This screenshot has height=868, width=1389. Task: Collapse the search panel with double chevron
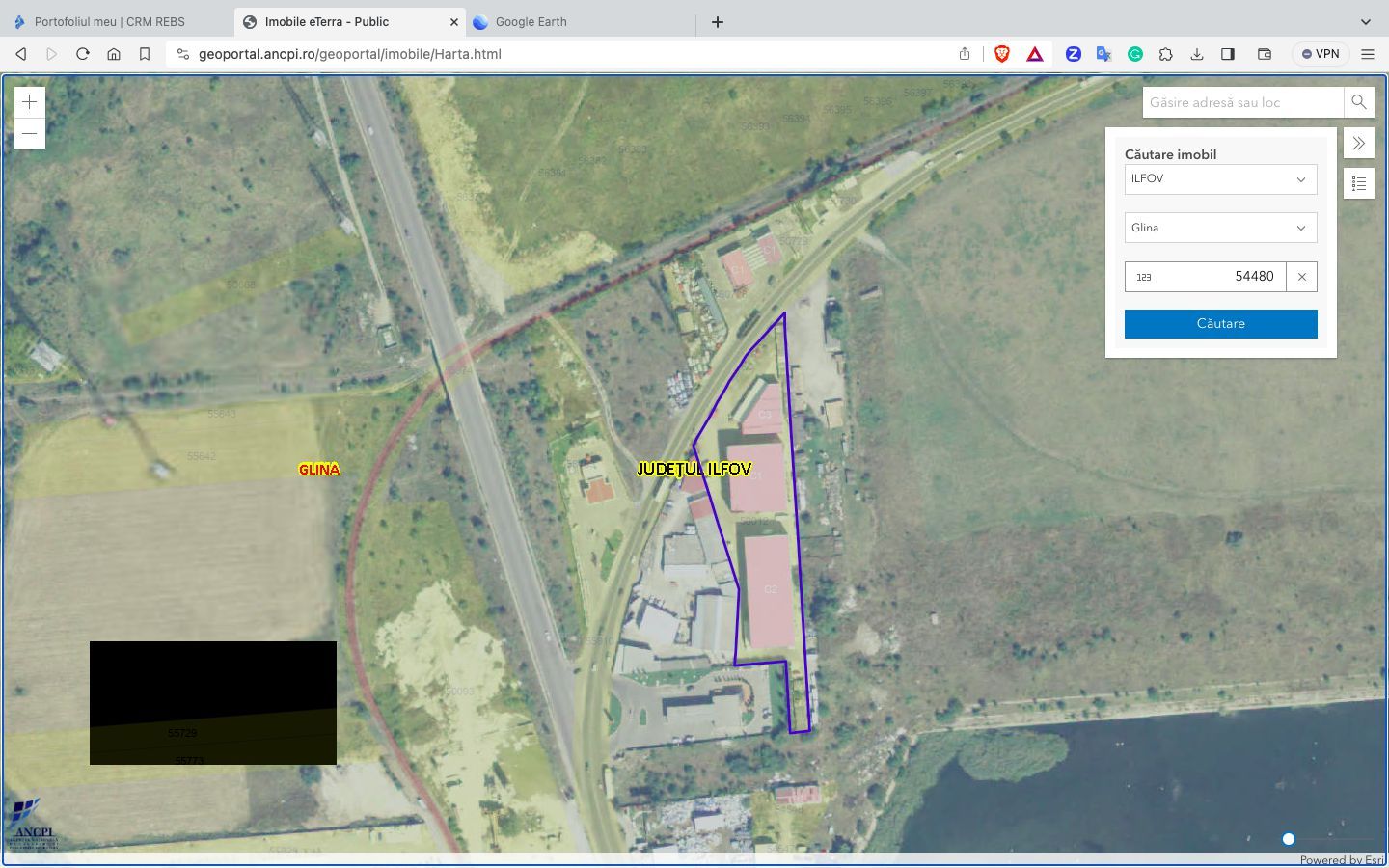1358,144
